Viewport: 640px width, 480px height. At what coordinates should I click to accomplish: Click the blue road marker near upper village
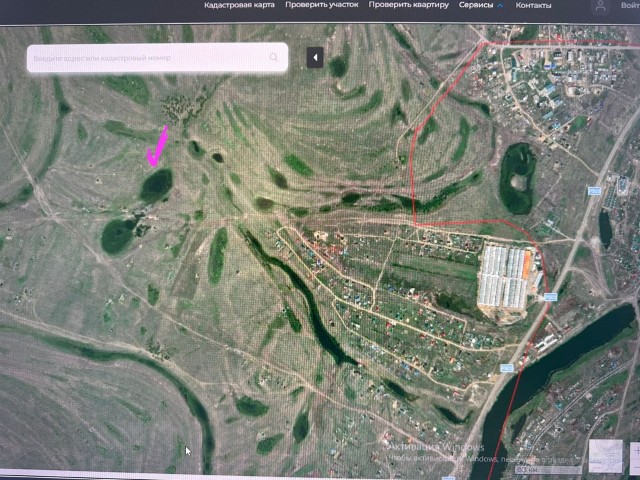[x=594, y=191]
